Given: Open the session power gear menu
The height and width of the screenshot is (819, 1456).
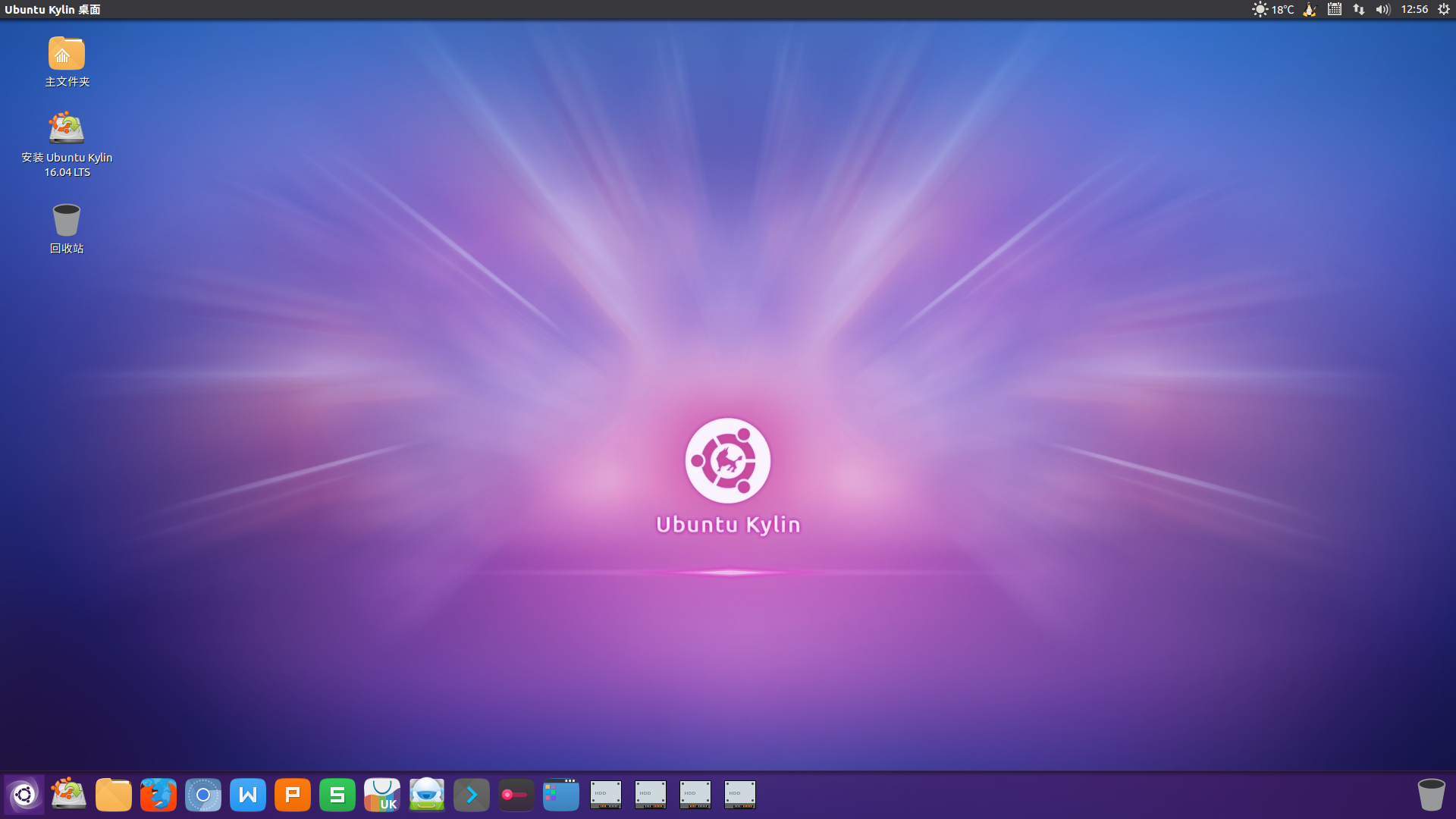Looking at the screenshot, I should (x=1443, y=10).
